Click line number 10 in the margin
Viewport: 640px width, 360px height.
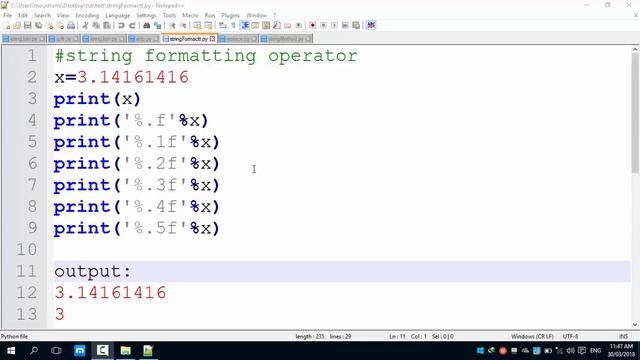click(27, 249)
